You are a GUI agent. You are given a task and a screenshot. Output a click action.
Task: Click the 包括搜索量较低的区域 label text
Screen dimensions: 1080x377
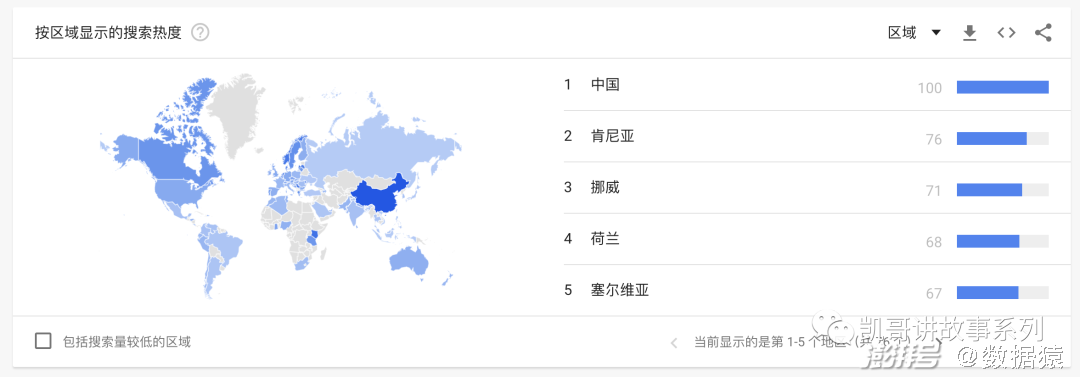click(x=127, y=341)
